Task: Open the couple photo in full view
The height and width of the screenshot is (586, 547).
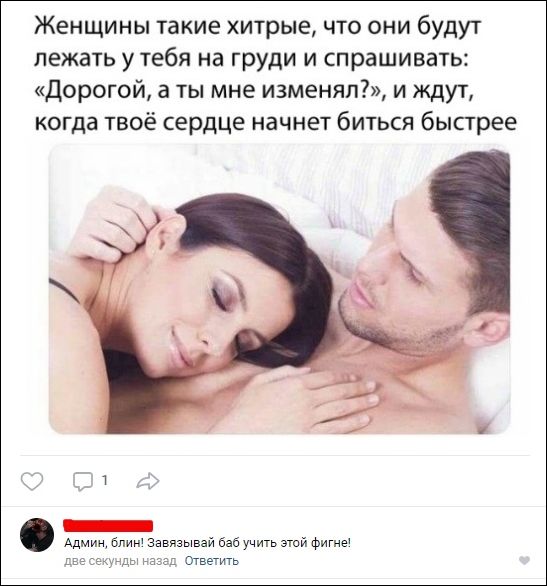Action: tap(279, 289)
